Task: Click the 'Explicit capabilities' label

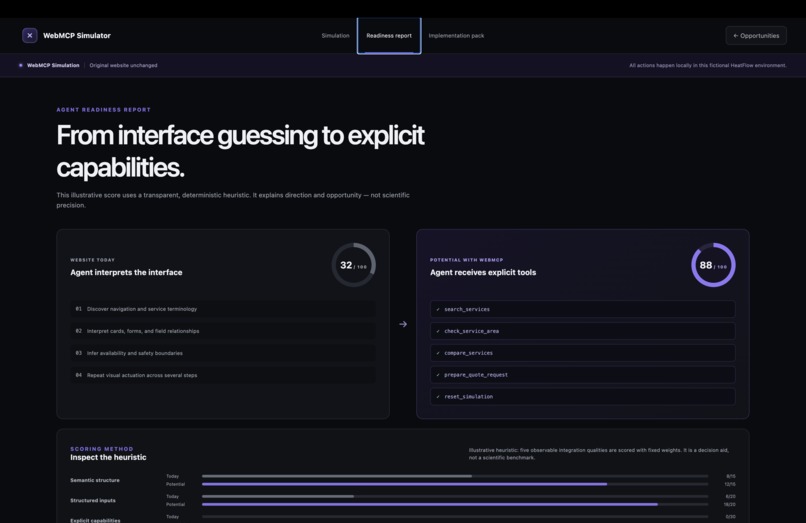Action: 95,520
